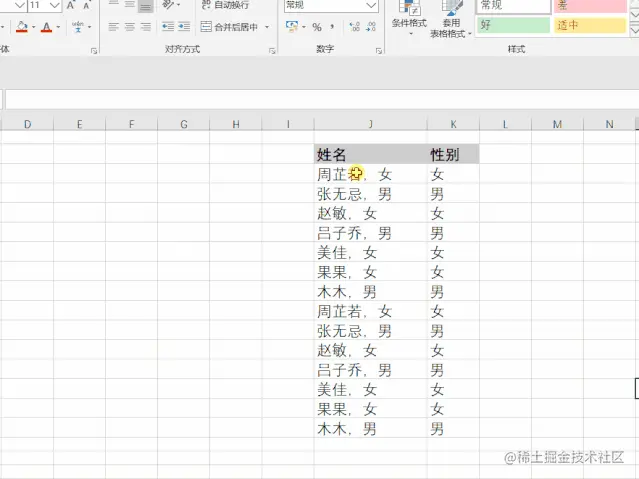Click the increase decimal icon
Viewport: 639px width, 479px height.
(x=355, y=27)
